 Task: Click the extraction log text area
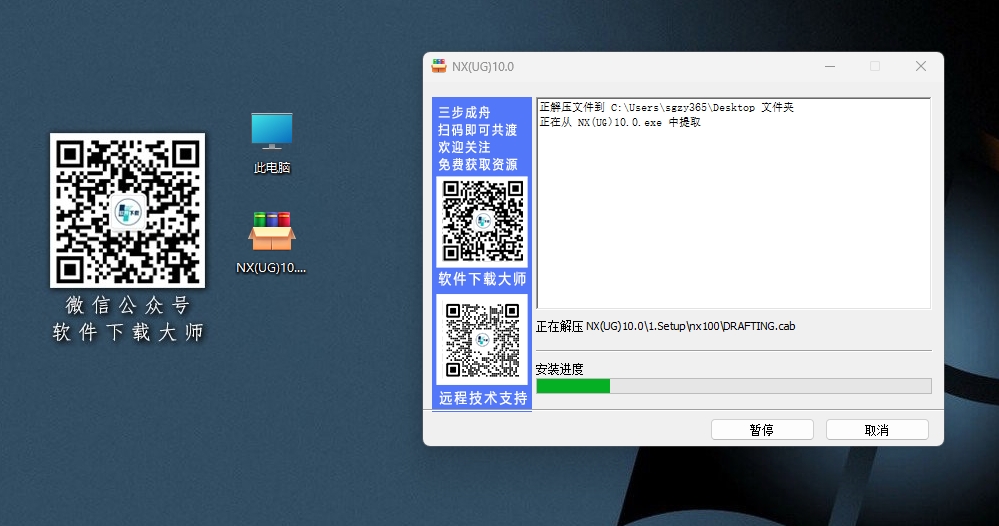(x=734, y=204)
